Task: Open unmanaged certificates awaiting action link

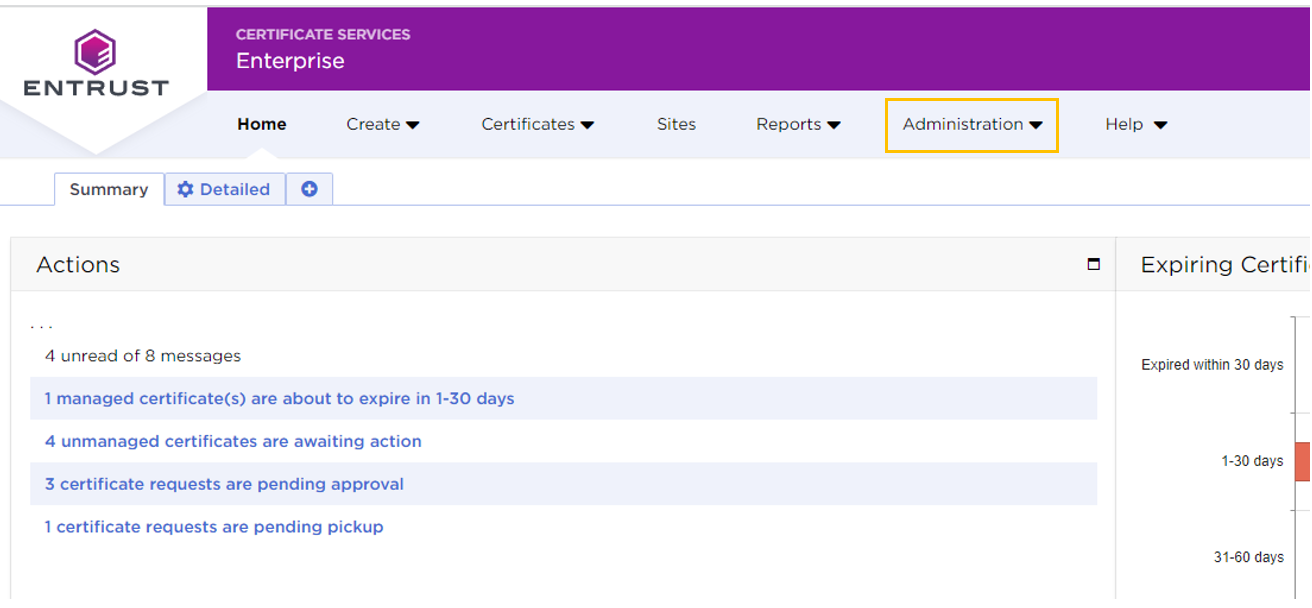Action: pos(233,441)
